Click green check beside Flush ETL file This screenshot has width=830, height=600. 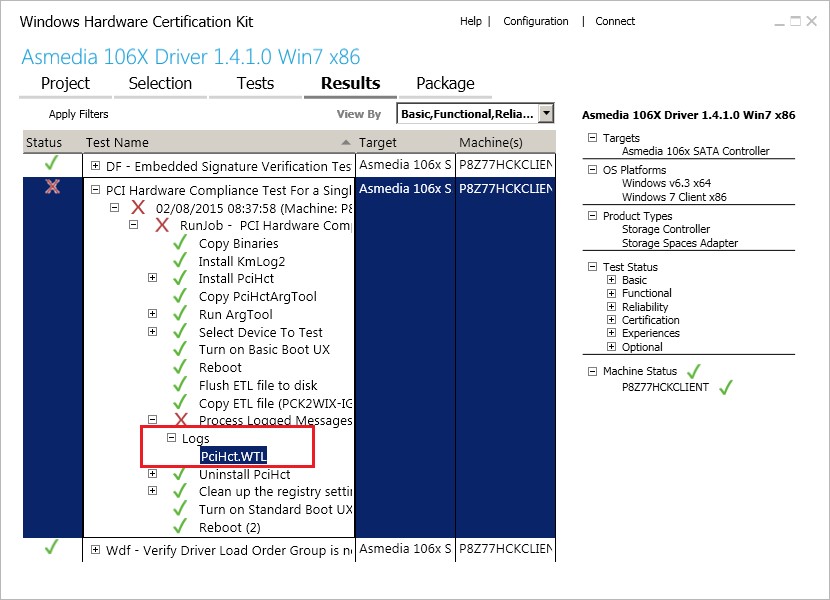180,384
